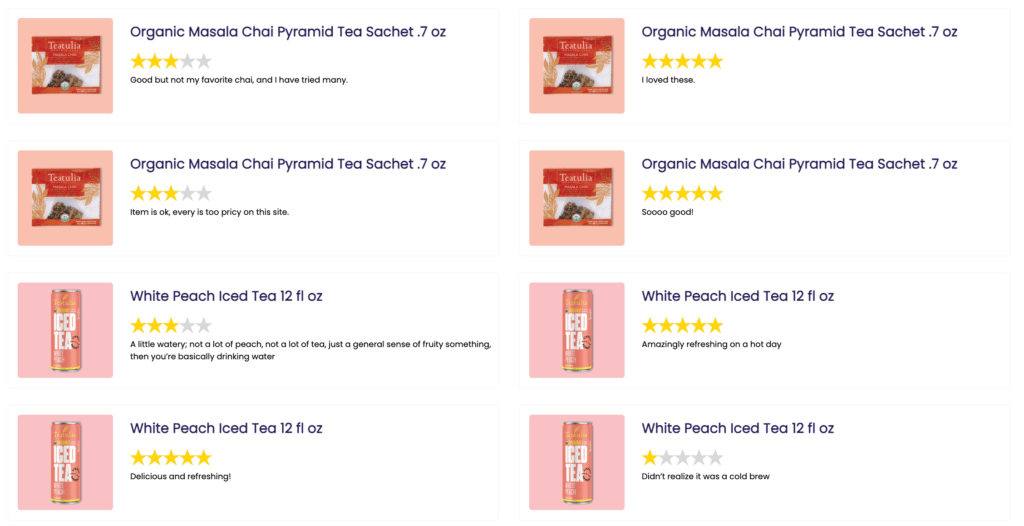
Task: Click the chai sachet image beside "Soooo good!"
Action: pyautogui.click(x=577, y=198)
